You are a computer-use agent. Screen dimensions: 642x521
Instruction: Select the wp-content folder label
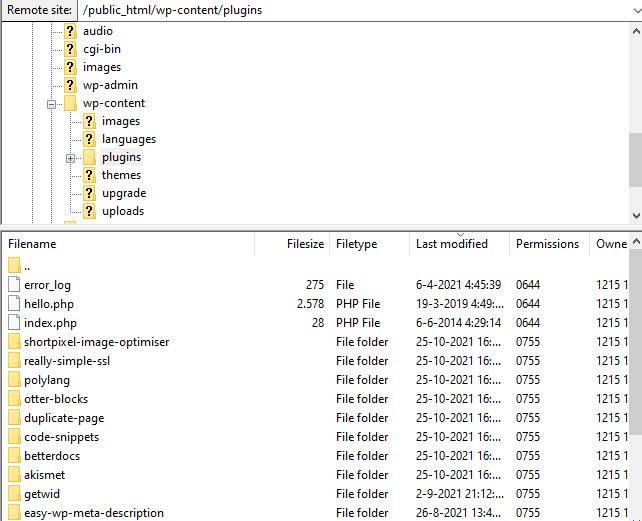point(114,103)
